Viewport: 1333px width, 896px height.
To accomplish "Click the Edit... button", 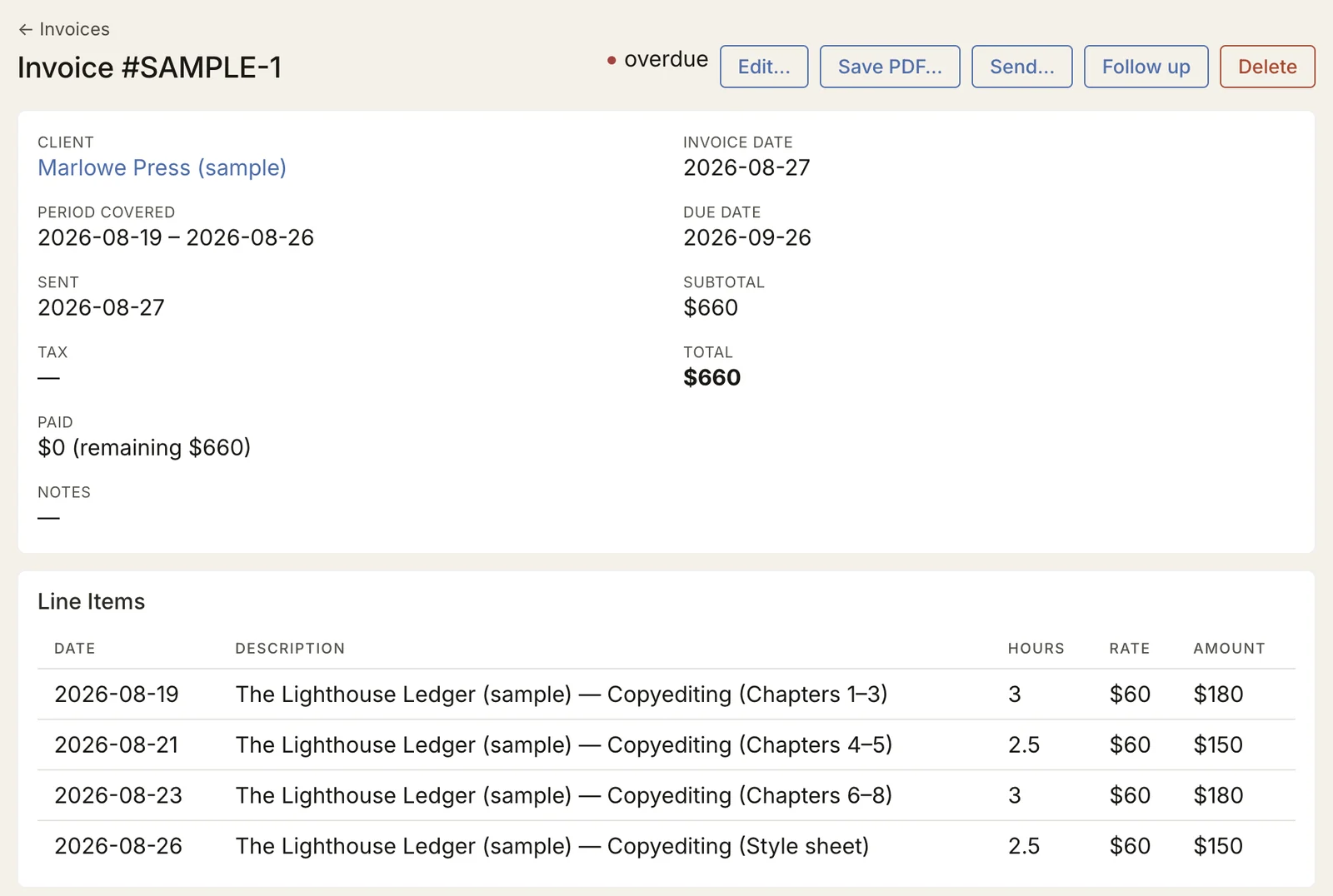I will coord(764,67).
